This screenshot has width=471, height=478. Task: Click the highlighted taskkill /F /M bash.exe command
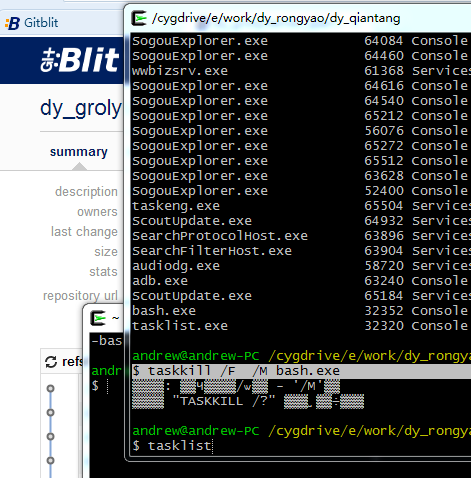[236, 371]
